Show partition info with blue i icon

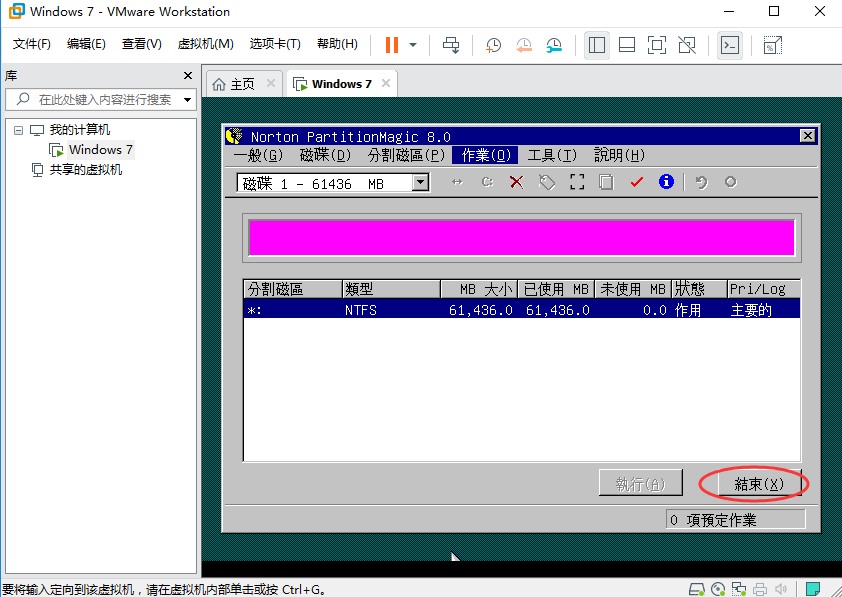click(x=666, y=182)
